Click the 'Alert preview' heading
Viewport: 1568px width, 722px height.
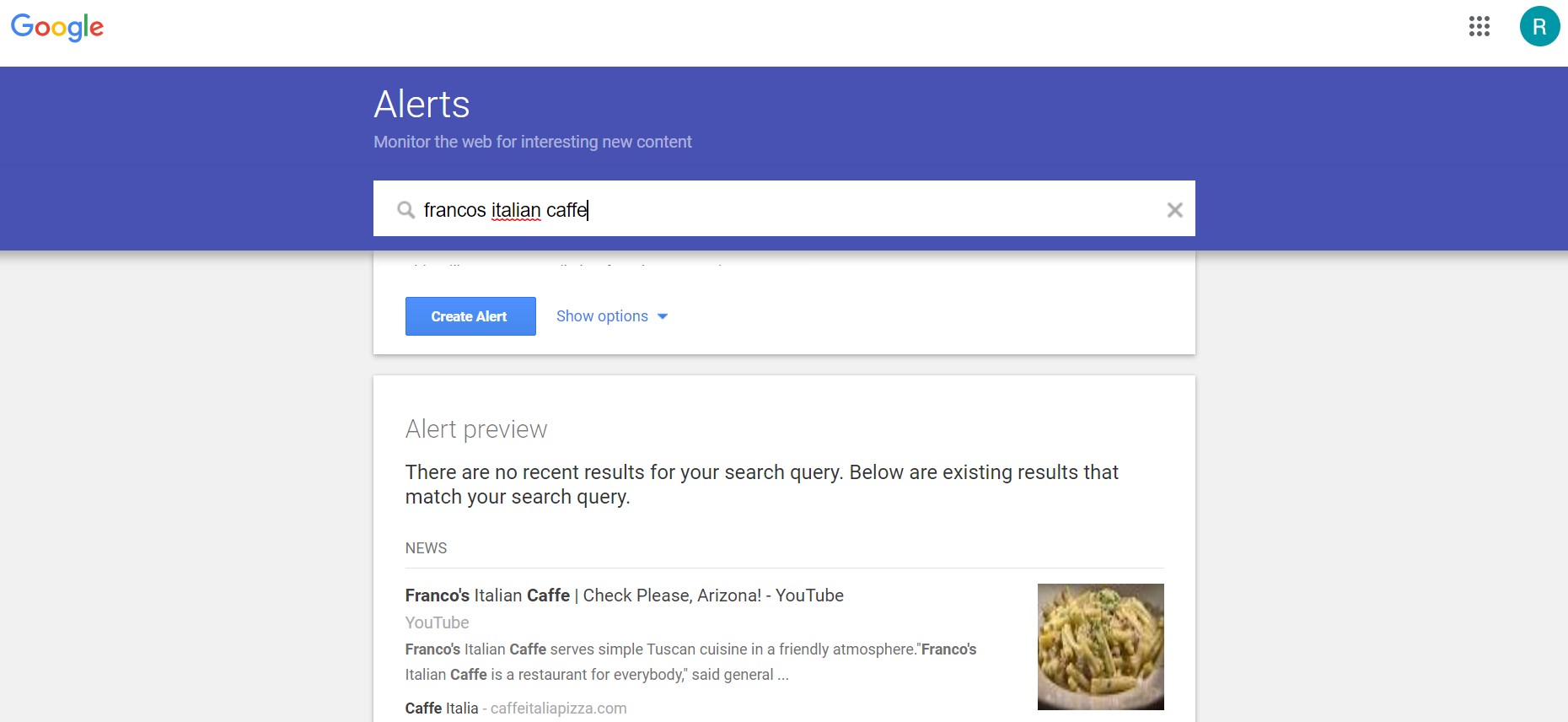(x=476, y=429)
